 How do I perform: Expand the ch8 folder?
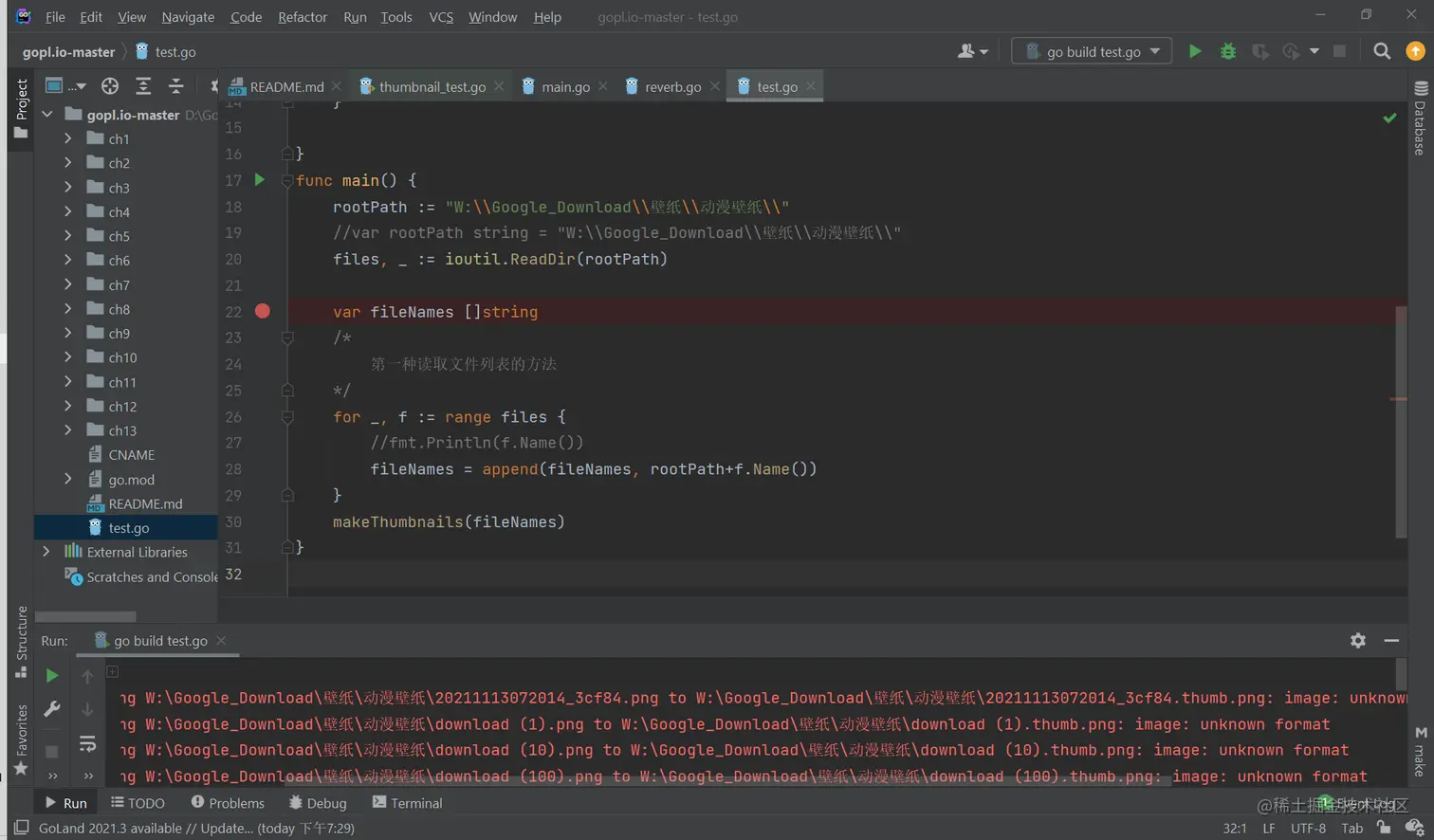coord(68,309)
